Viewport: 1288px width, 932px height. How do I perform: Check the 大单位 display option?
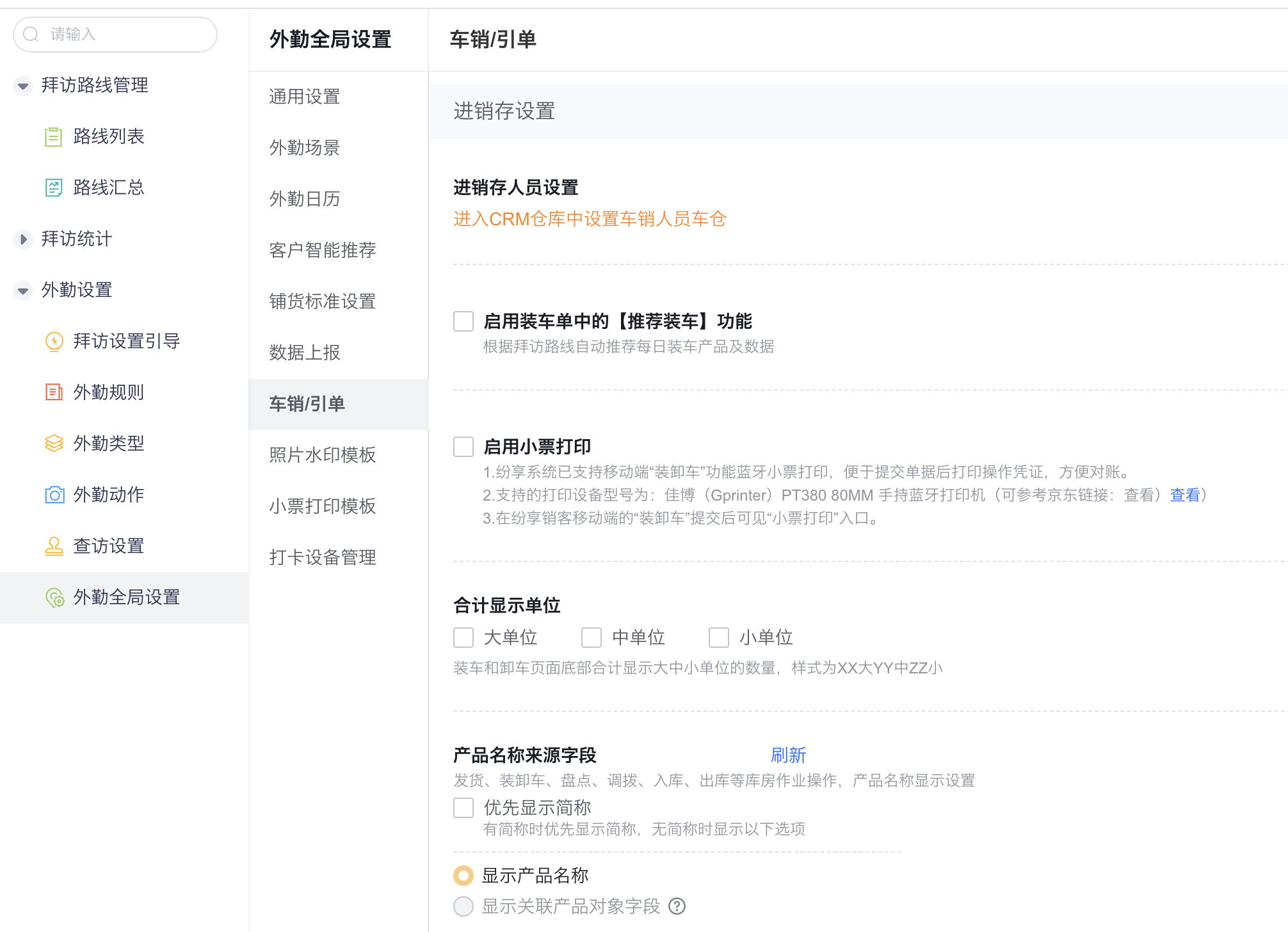point(463,637)
